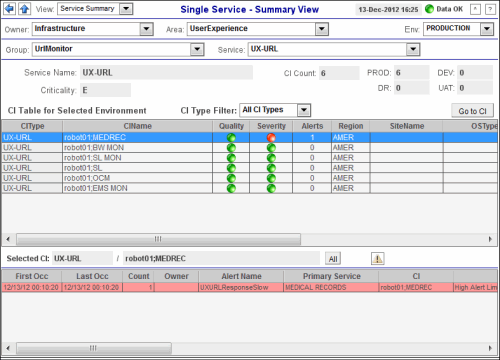500x360 pixels.
Task: Sort alerts by Last Occ header
Action: [x=92, y=276]
